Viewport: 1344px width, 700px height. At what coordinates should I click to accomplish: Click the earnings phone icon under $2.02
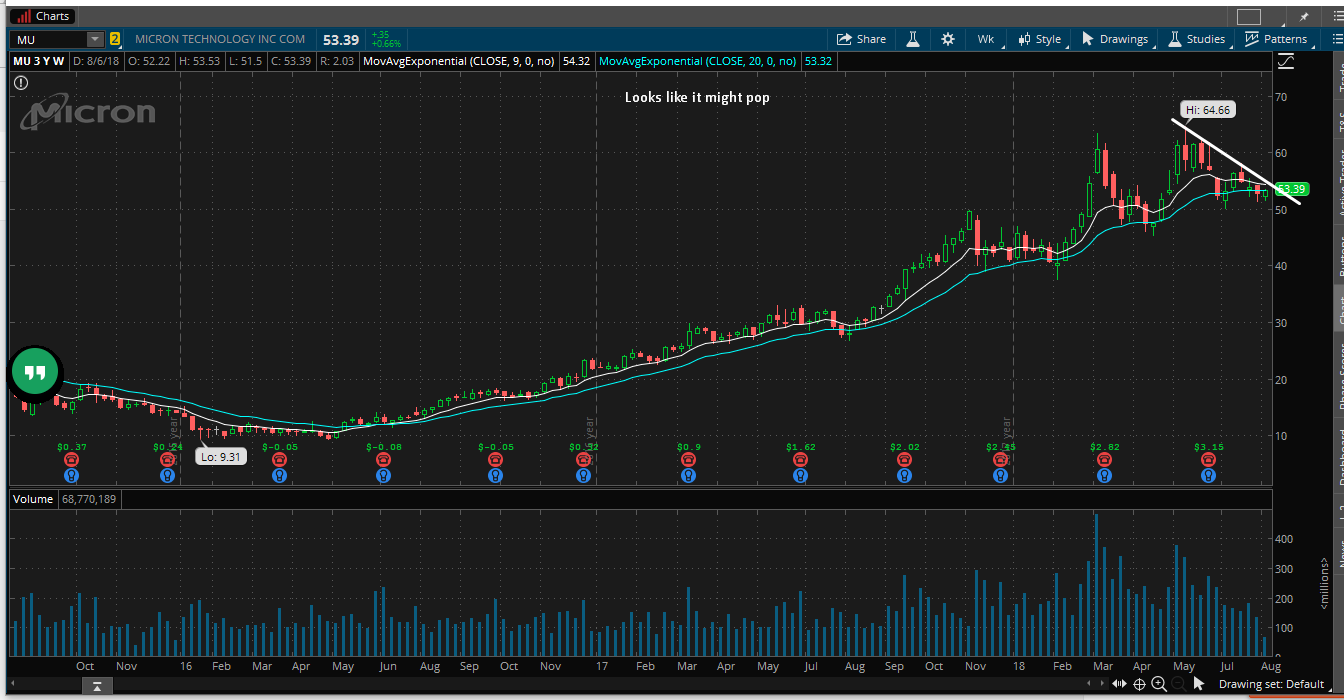tap(904, 459)
